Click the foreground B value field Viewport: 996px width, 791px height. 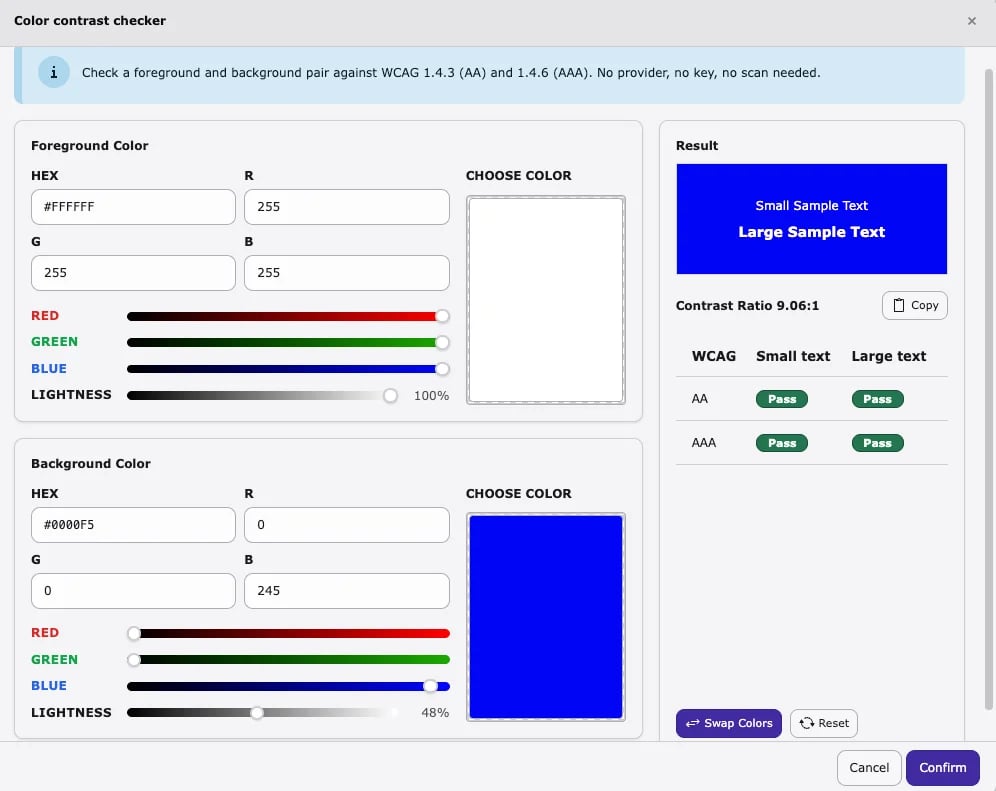[x=347, y=273]
